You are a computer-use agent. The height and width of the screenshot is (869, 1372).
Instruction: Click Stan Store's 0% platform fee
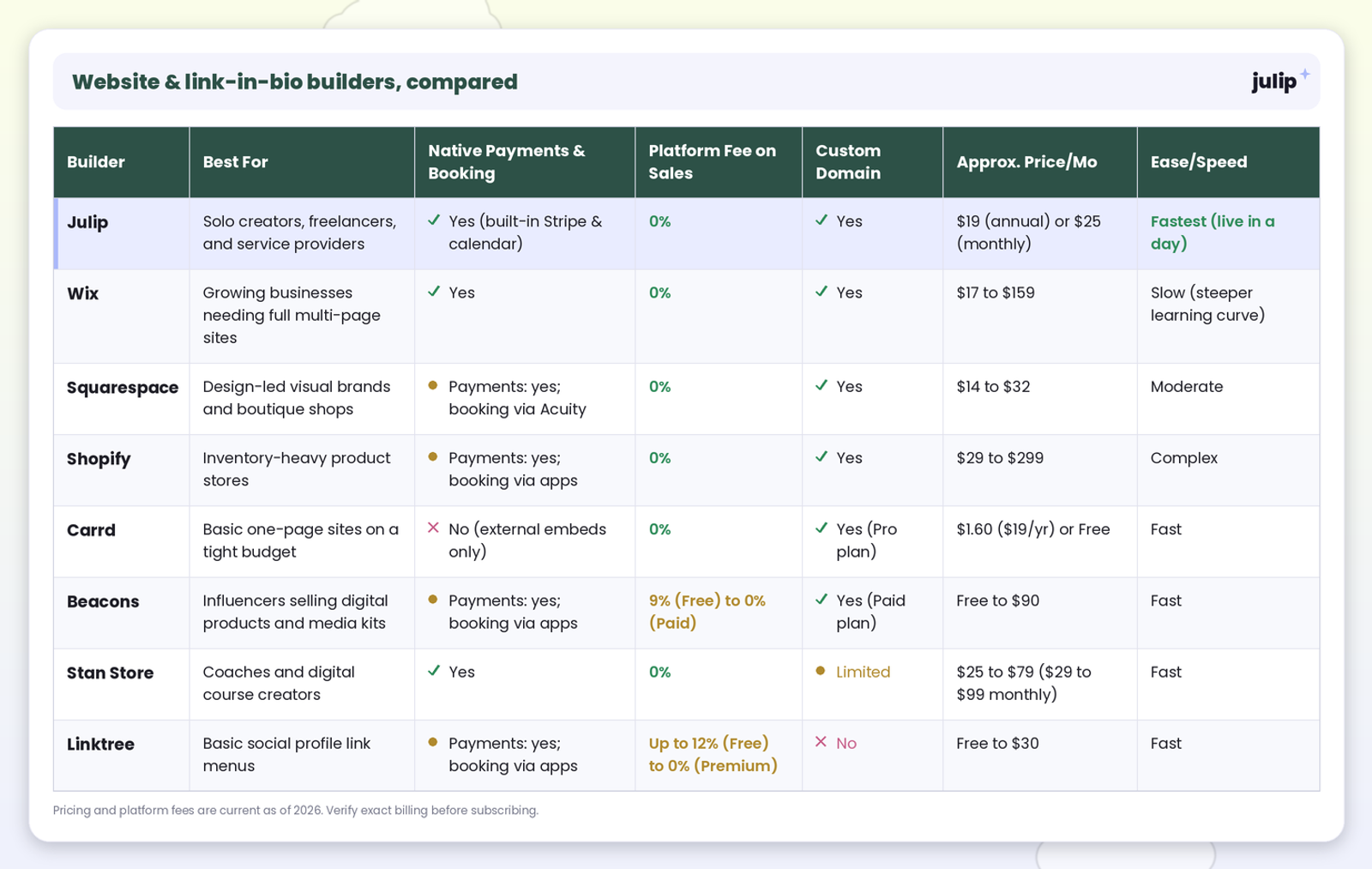[x=660, y=672]
